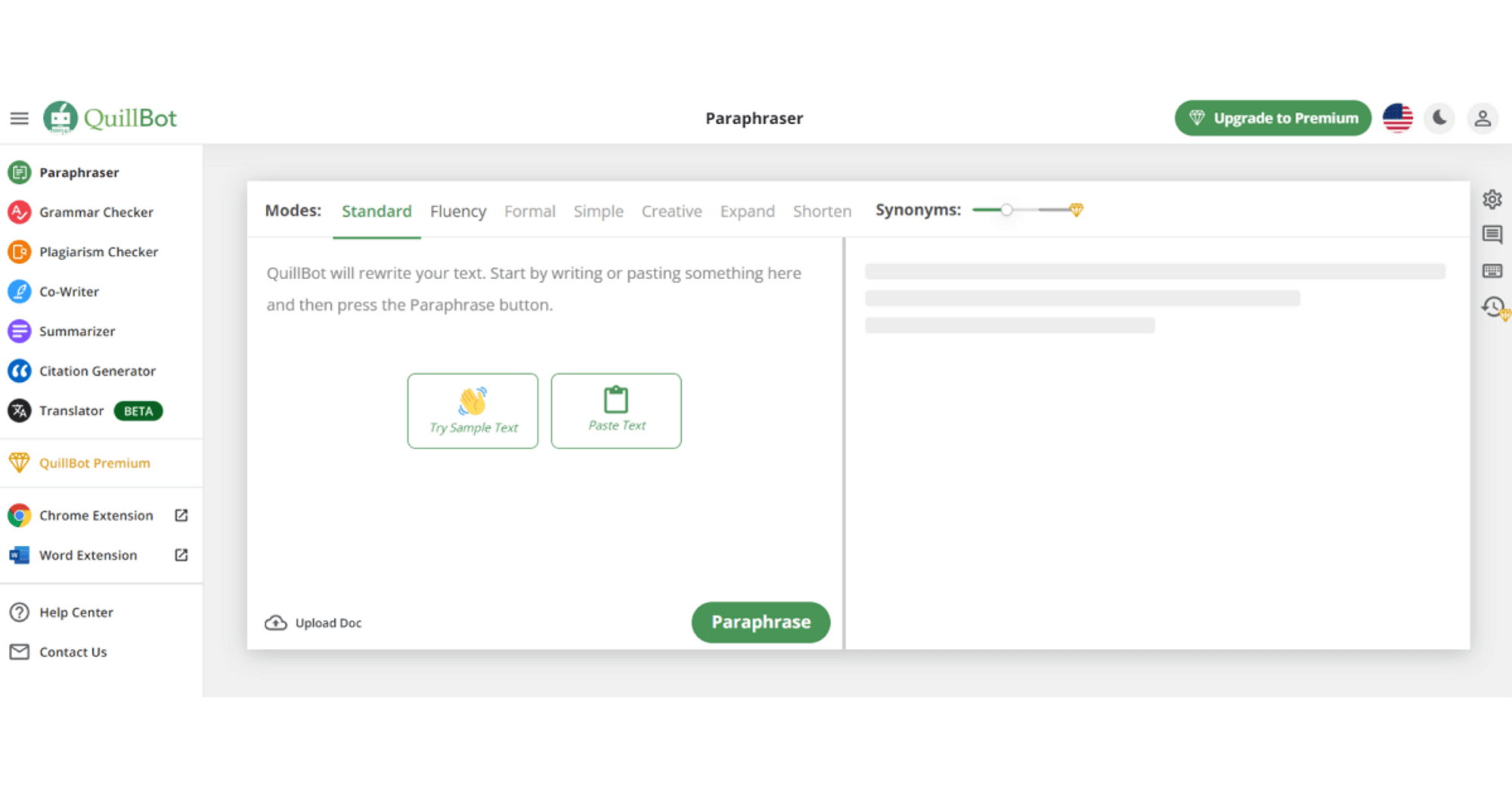Choose the Shorten mode tab
Image resolution: width=1512 pixels, height=794 pixels.
[x=822, y=211]
